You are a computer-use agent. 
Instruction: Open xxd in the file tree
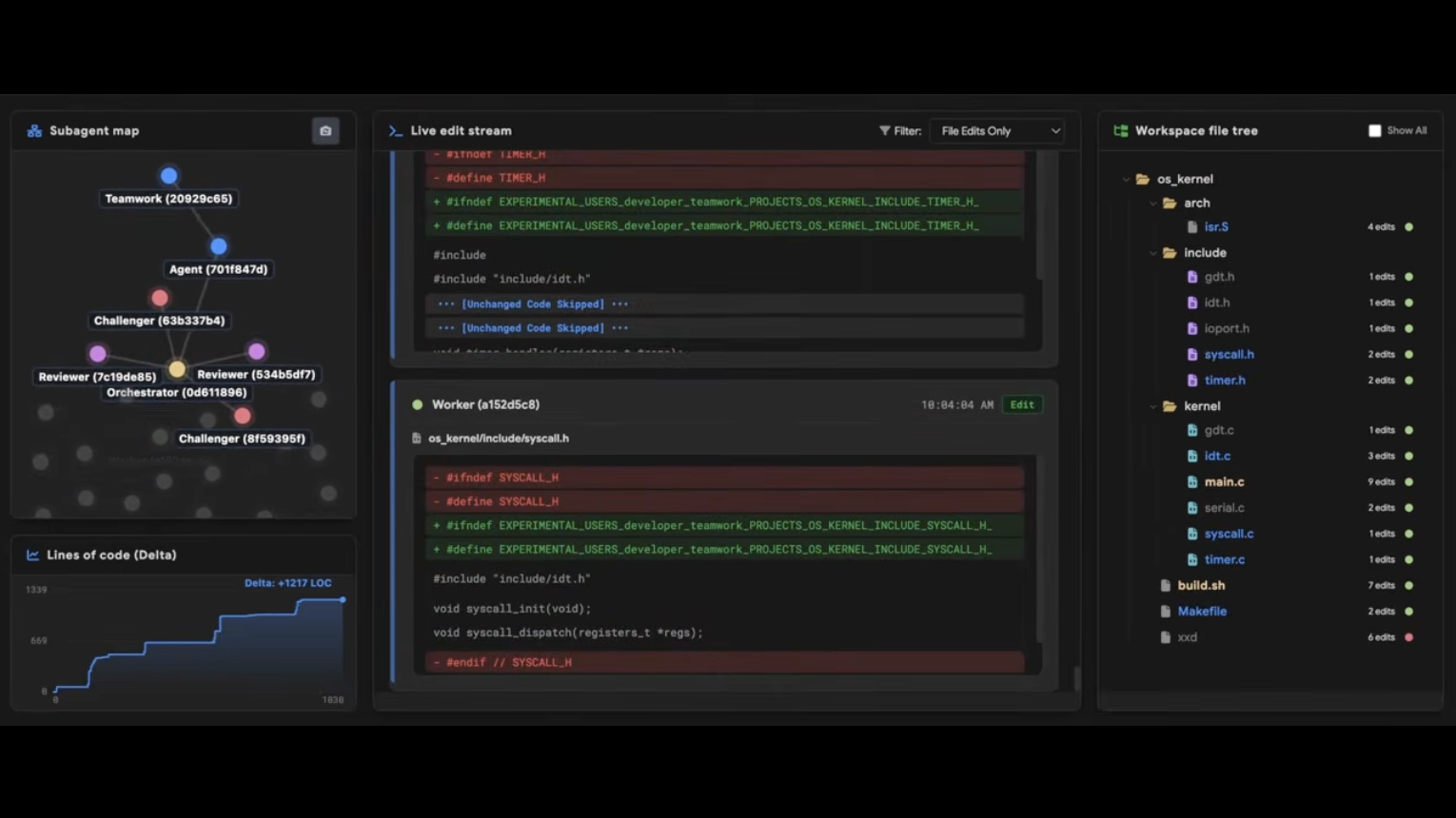[1187, 637]
